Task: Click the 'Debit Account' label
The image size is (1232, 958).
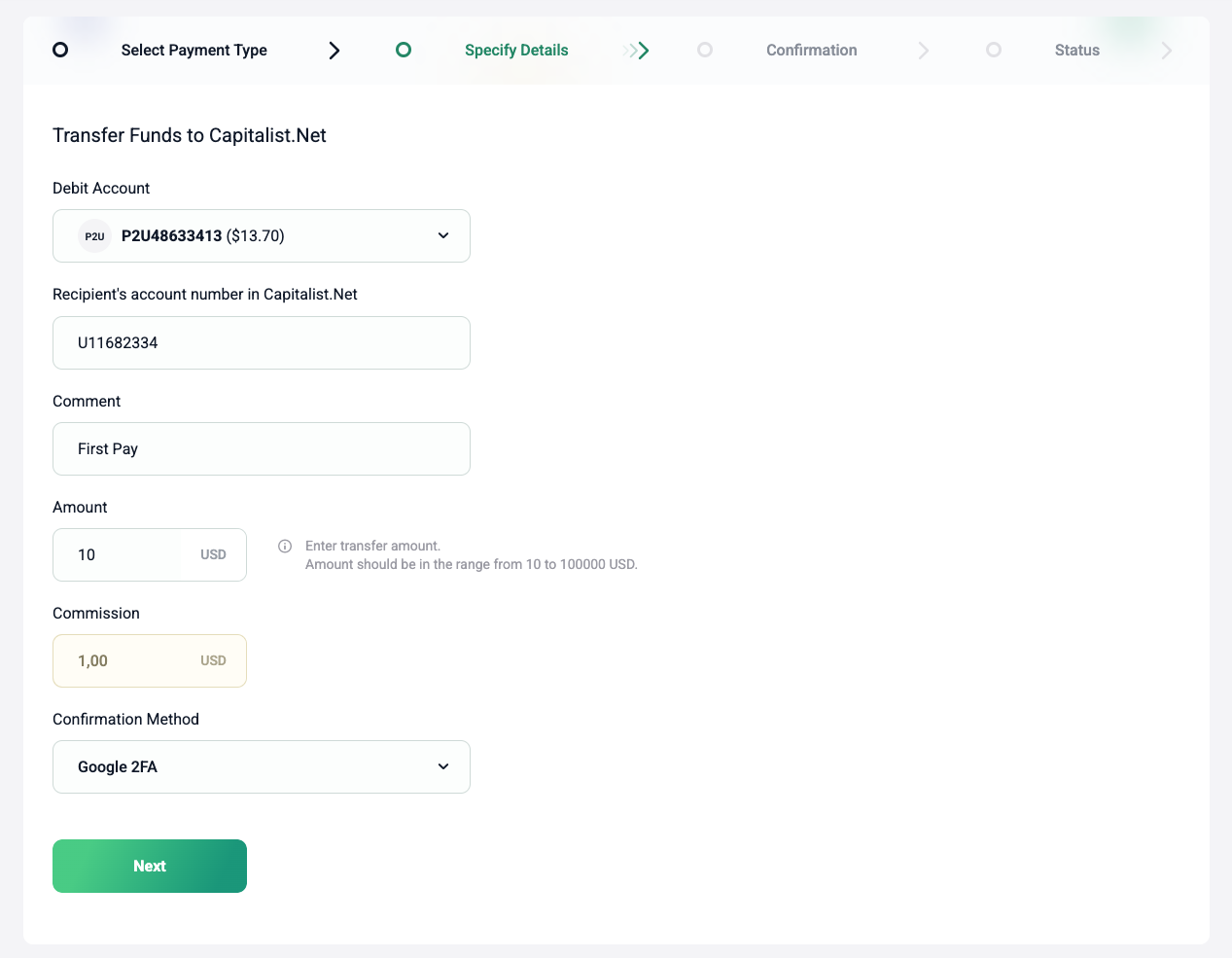Action: pyautogui.click(x=101, y=189)
